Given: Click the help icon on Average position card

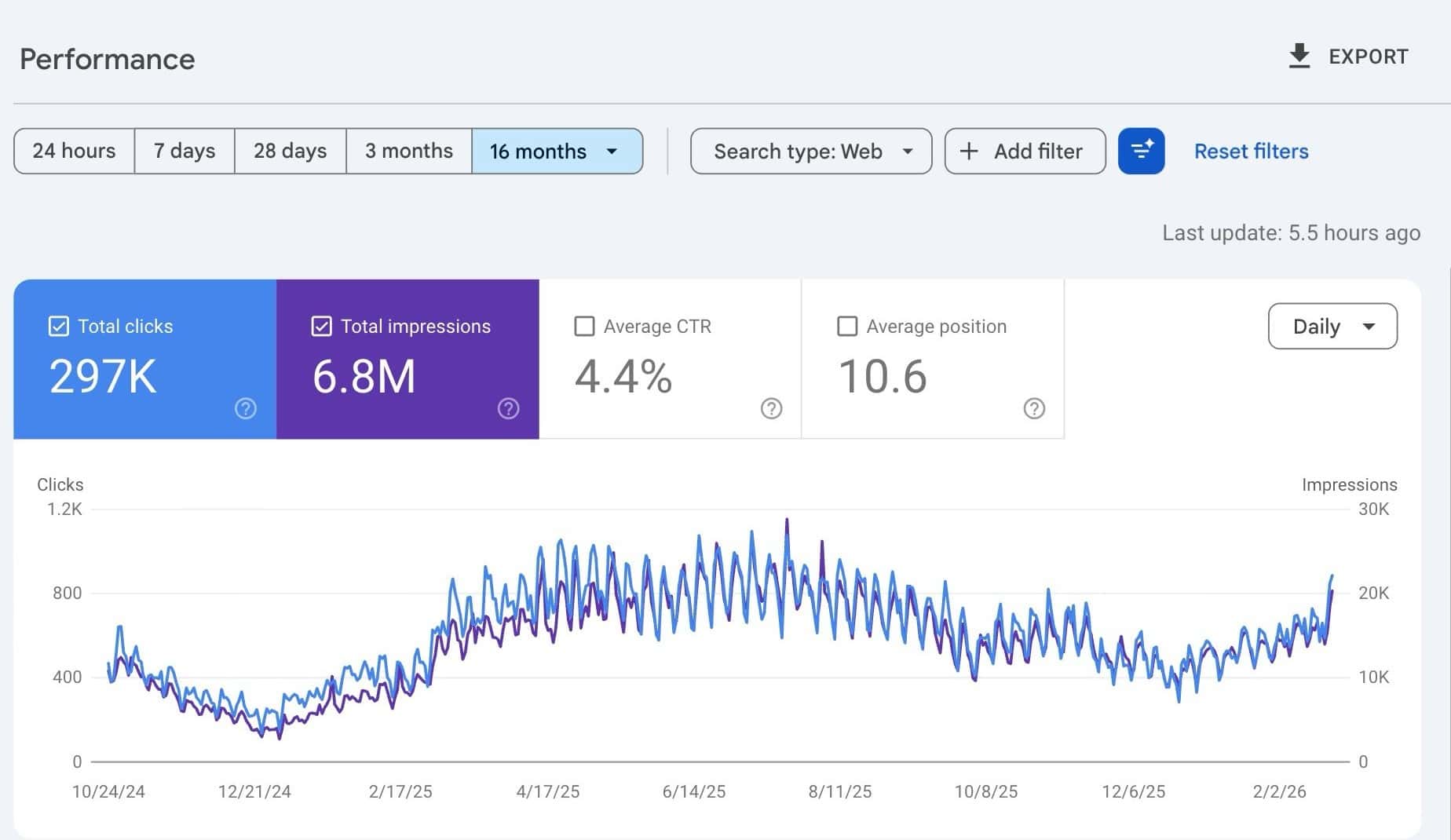Looking at the screenshot, I should pyautogui.click(x=1035, y=408).
